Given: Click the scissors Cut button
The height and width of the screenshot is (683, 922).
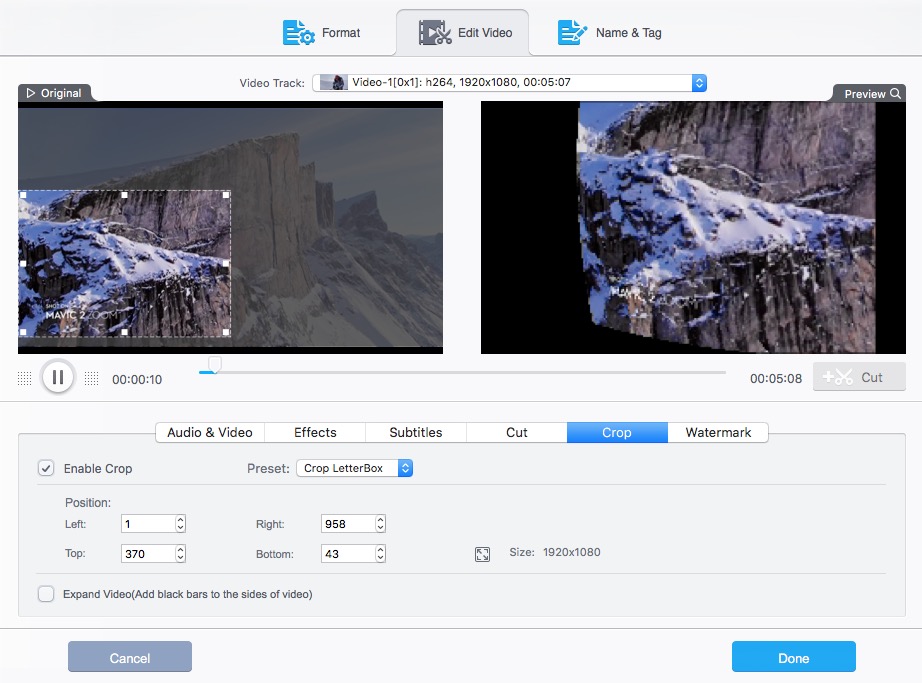Looking at the screenshot, I should [859, 377].
